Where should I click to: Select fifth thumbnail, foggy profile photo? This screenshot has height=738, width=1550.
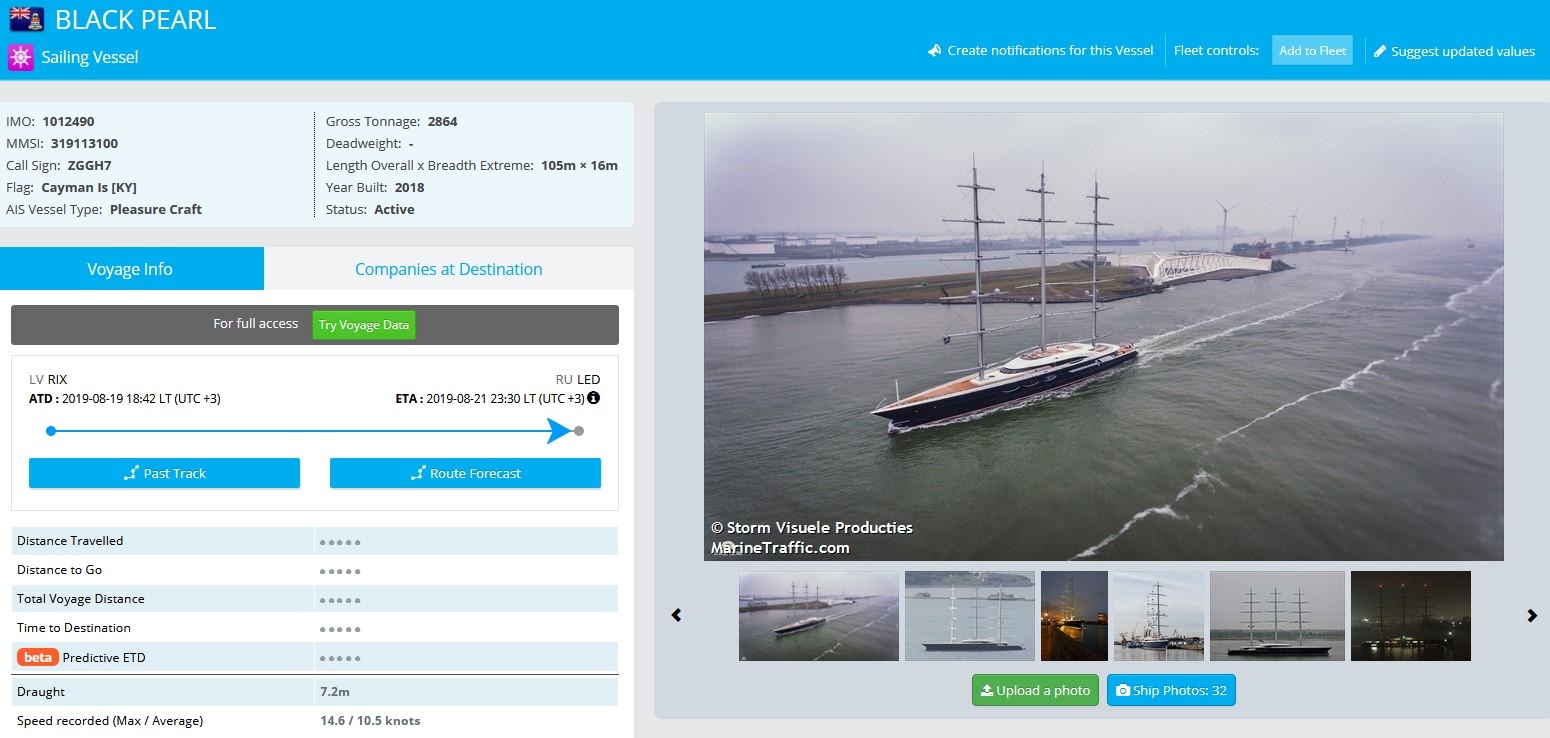point(1277,616)
